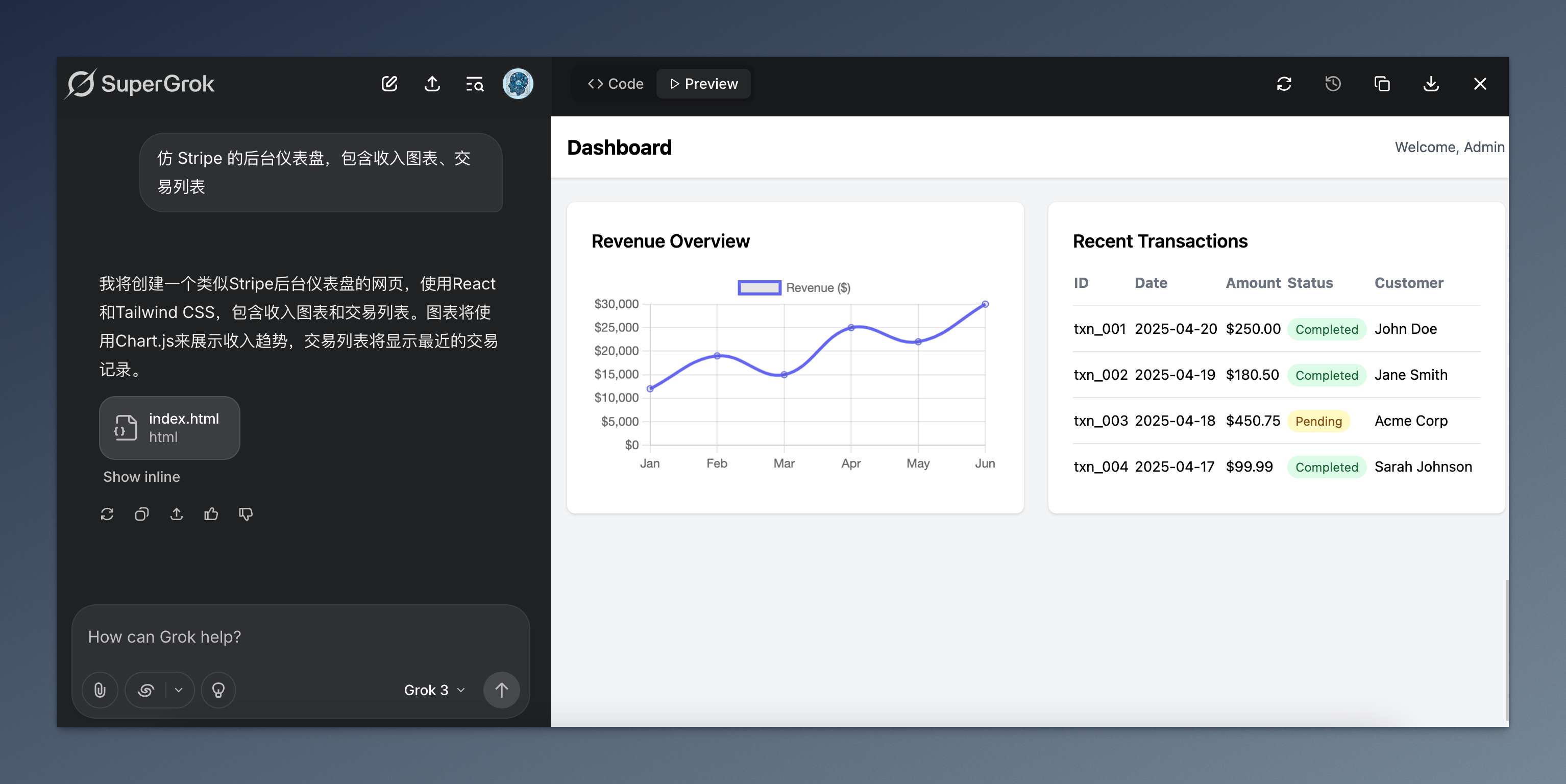
Task: Toggle the Revenue ($) chart legend
Action: (793, 287)
